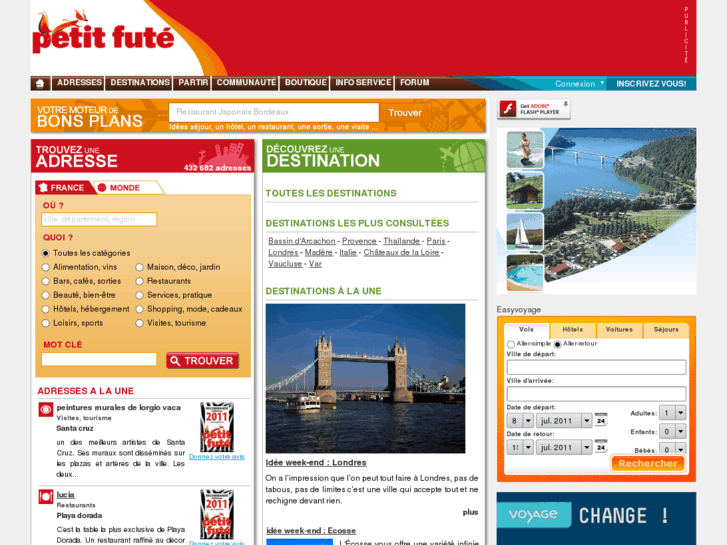Select Visites, tourisme category
The image size is (727, 545).
point(139,323)
